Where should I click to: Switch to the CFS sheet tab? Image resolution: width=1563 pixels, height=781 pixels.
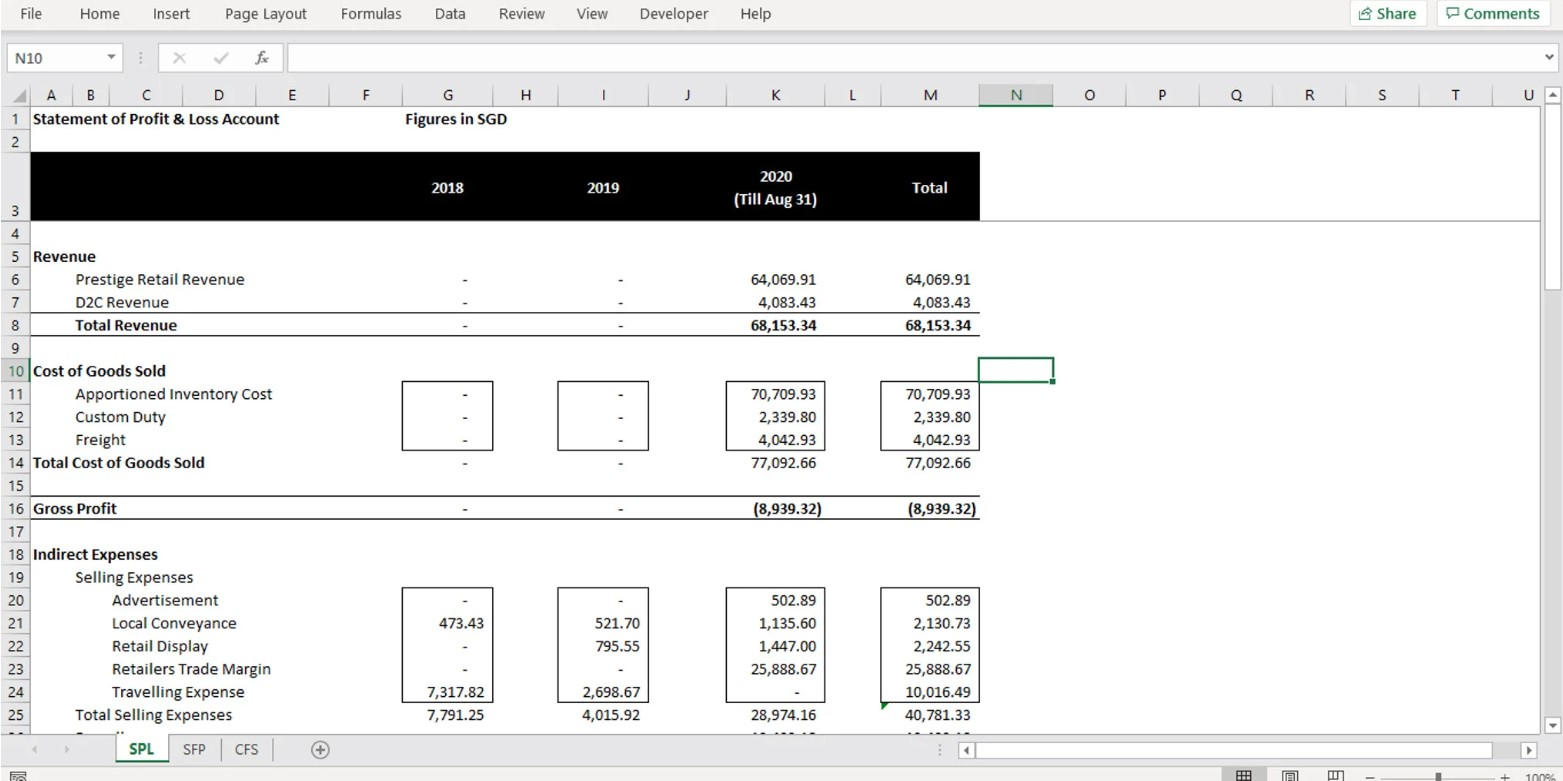(x=246, y=749)
